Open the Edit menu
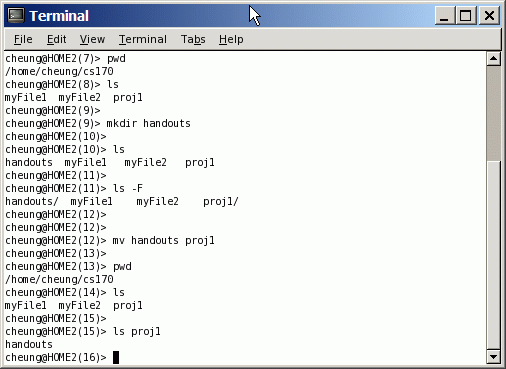Viewport: 506px width, 369px height. tap(56, 39)
